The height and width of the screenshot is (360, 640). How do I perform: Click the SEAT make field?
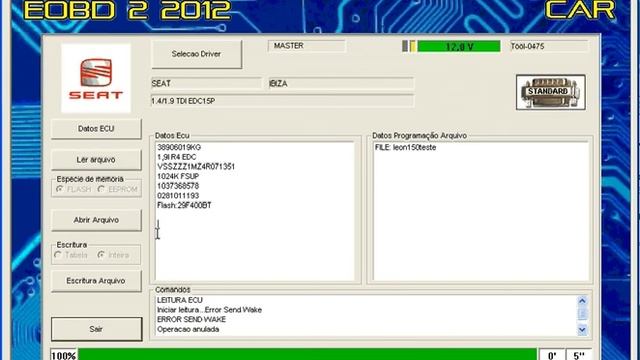tap(207, 84)
